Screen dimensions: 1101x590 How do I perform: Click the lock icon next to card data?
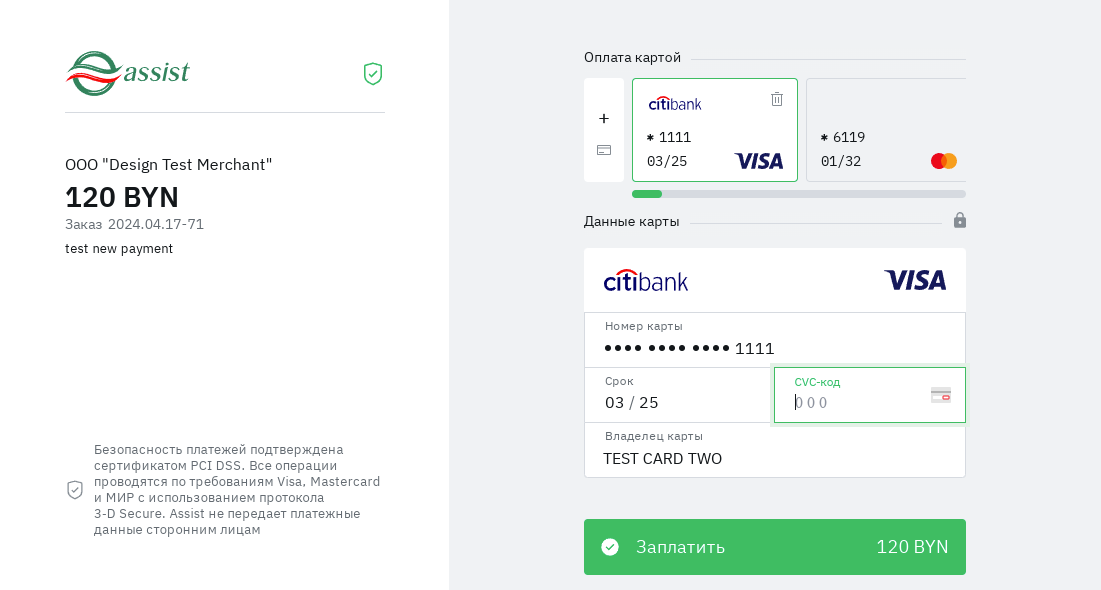[x=960, y=220]
